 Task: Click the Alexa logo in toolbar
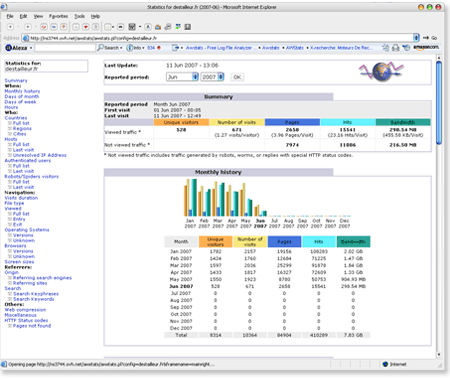tap(16, 48)
